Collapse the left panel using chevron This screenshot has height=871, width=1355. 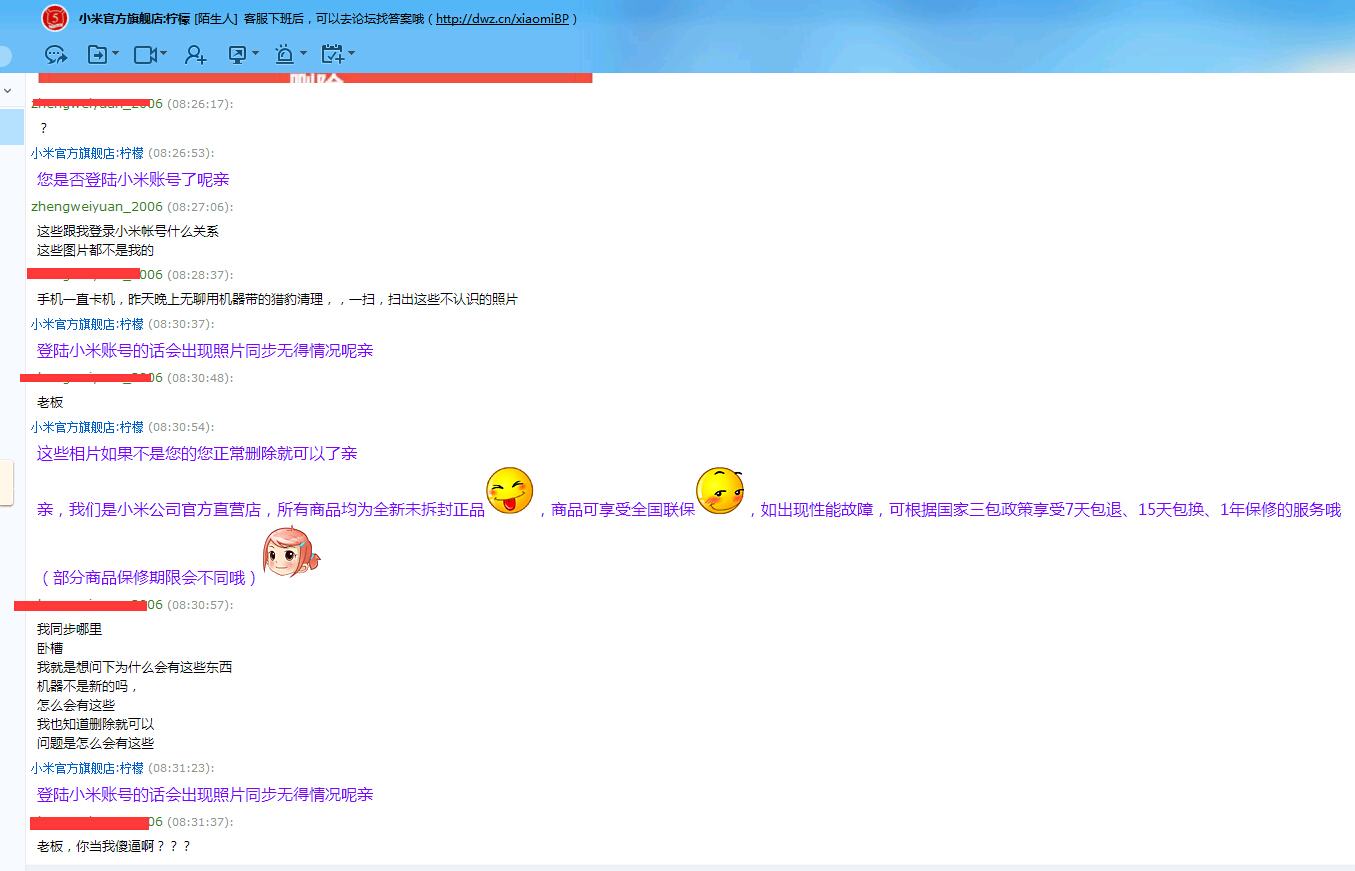tap(8, 91)
